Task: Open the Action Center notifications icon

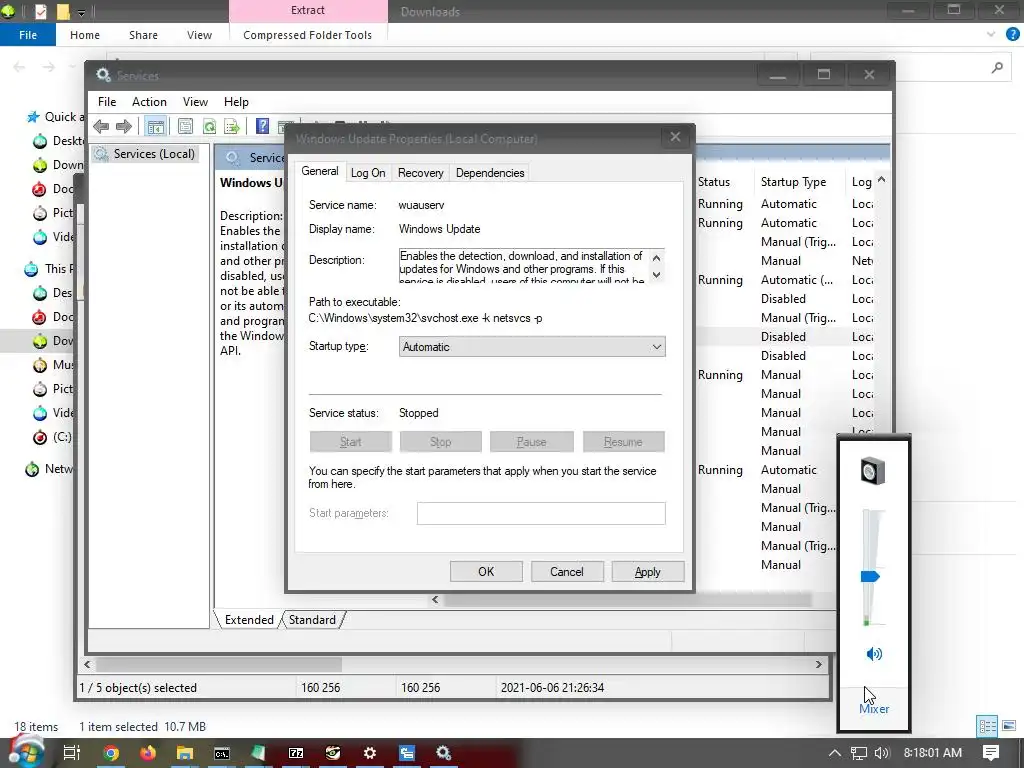Action: 991,753
